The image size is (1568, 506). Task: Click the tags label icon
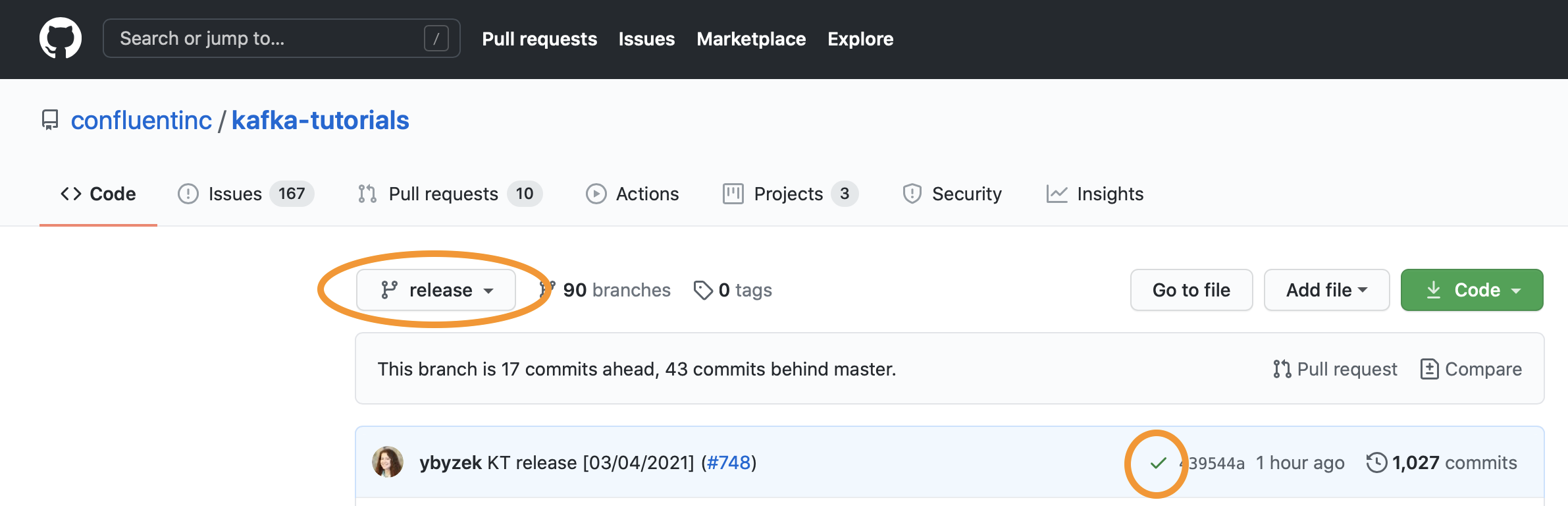[x=703, y=290]
